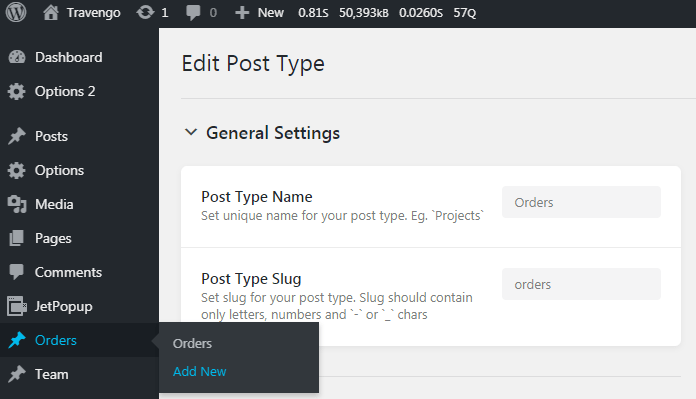Open the WordPress logo menu
696x399 pixels.
coord(16,12)
